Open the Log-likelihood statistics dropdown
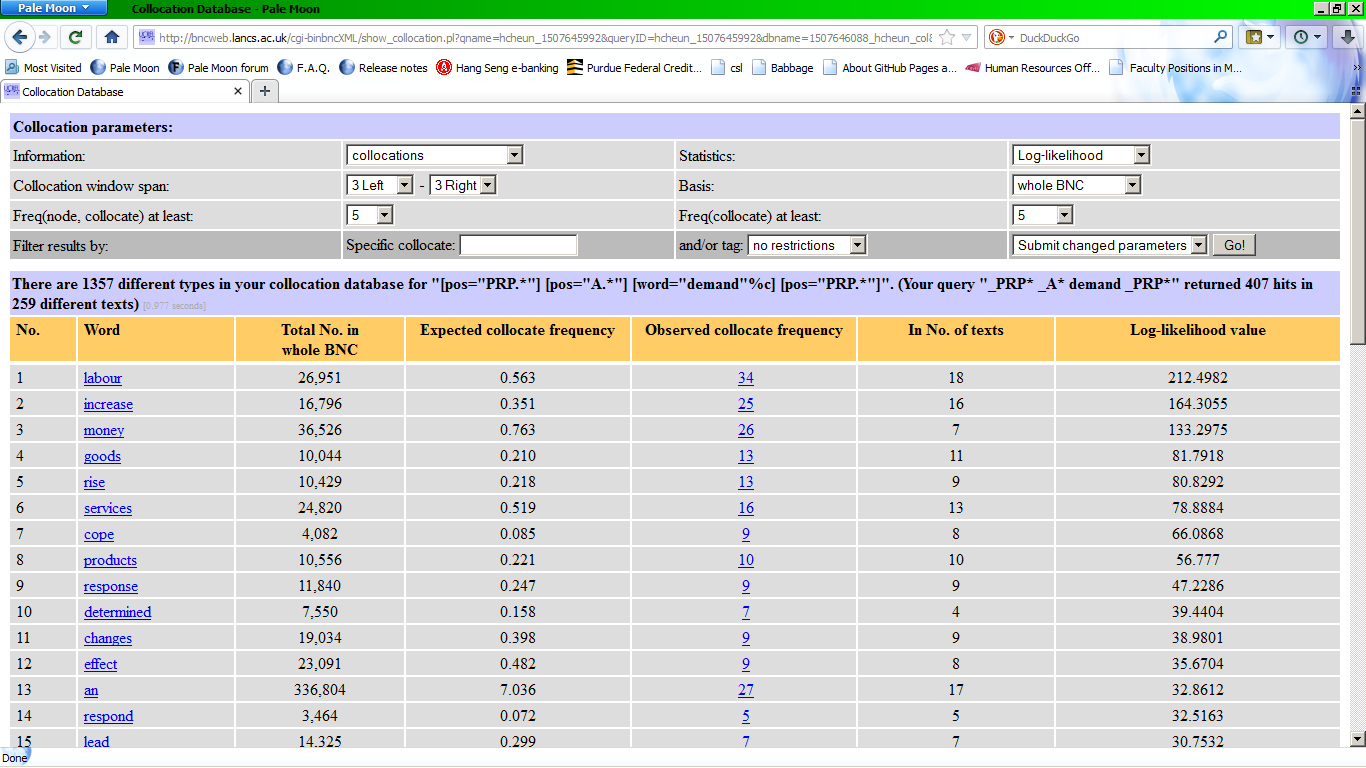 (x=1081, y=155)
